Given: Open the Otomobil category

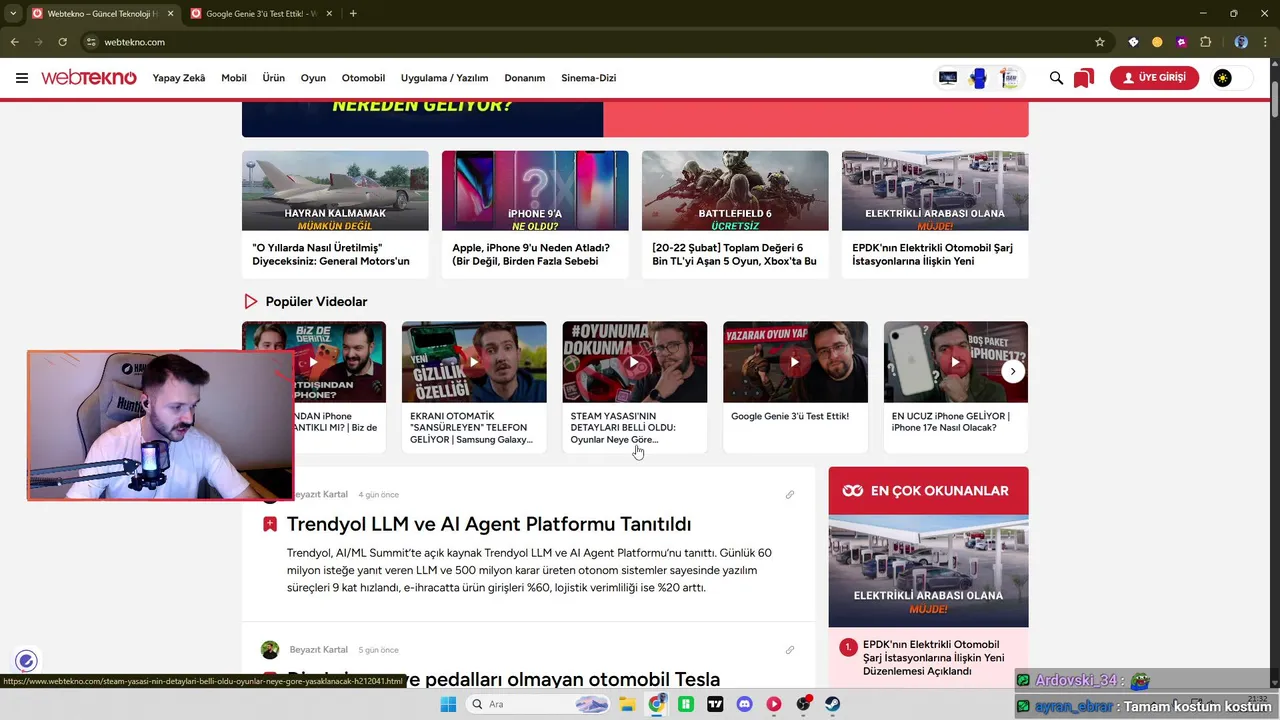Looking at the screenshot, I should pyautogui.click(x=363, y=78).
